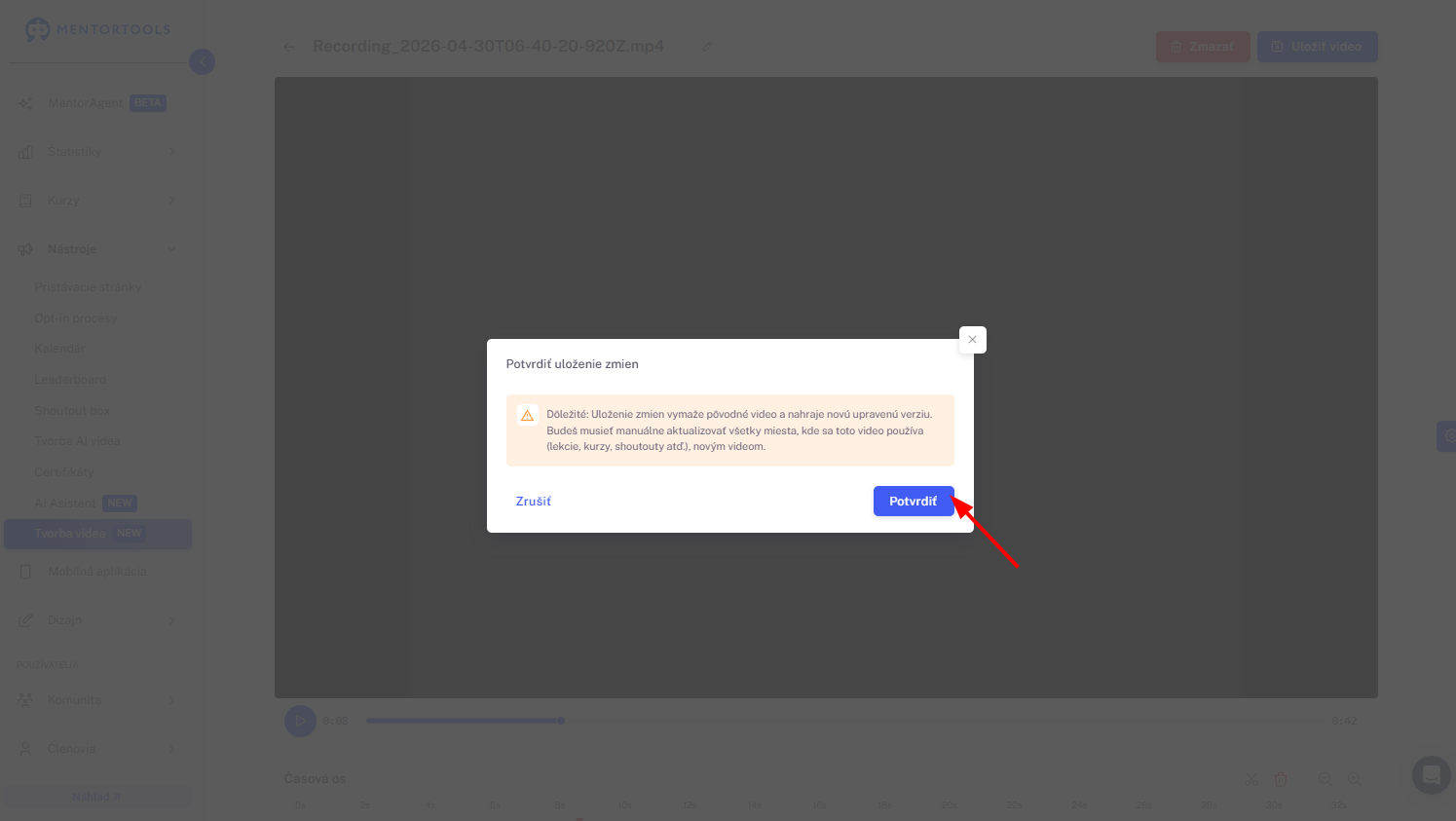Collapse the Nástroje sidebar section
This screenshot has width=1456, height=821.
click(x=97, y=249)
